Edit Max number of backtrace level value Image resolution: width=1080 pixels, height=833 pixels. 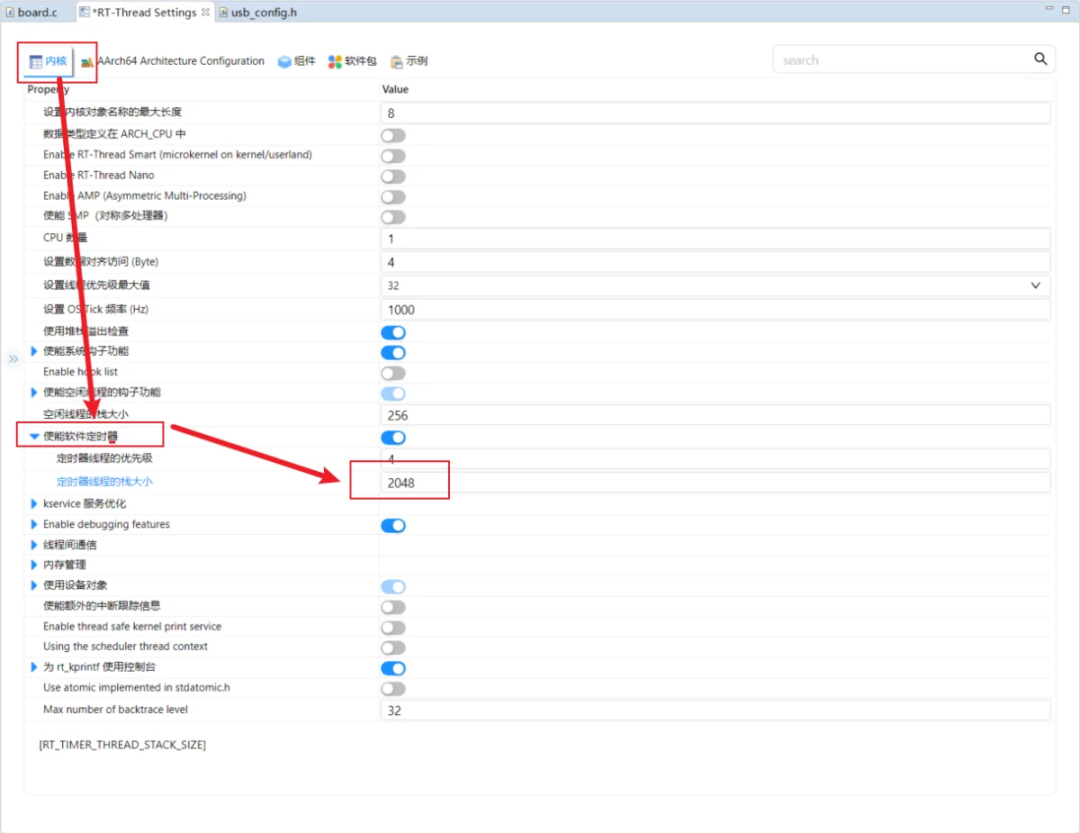[715, 710]
